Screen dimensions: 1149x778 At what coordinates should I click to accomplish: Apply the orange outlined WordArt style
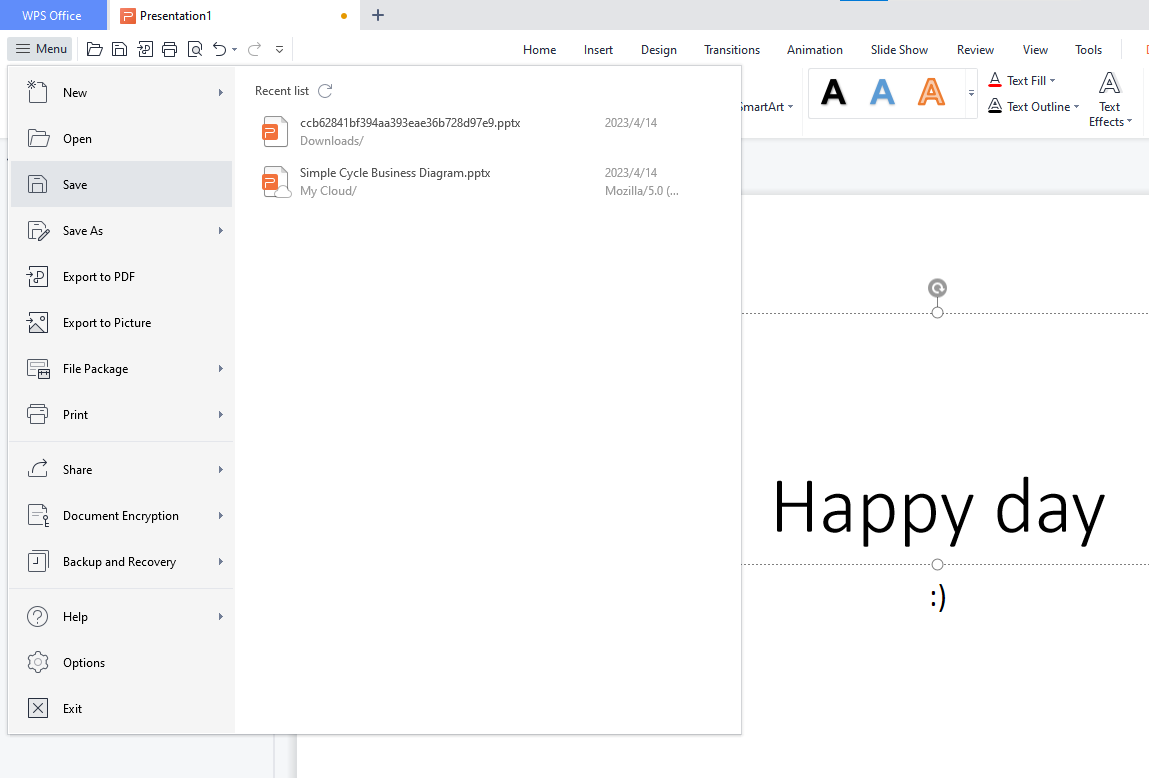point(930,92)
